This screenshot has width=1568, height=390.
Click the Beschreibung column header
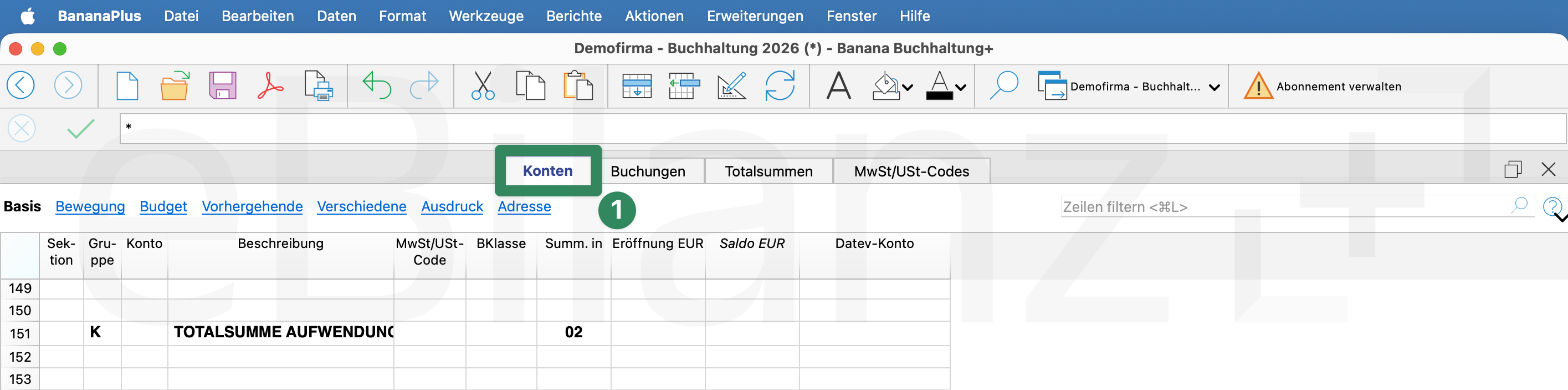[x=280, y=255]
